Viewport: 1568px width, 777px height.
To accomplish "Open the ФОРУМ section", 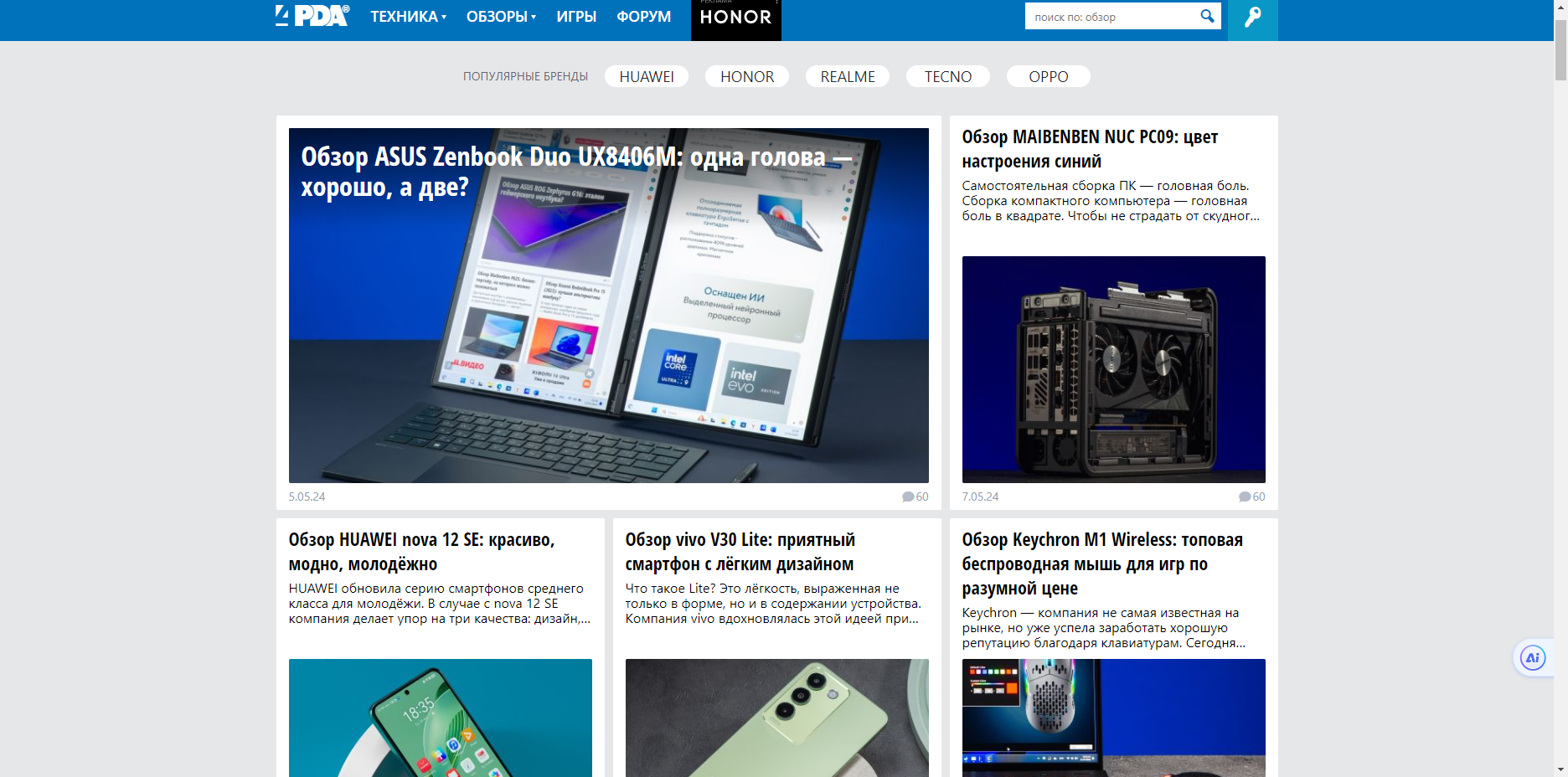I will [643, 17].
